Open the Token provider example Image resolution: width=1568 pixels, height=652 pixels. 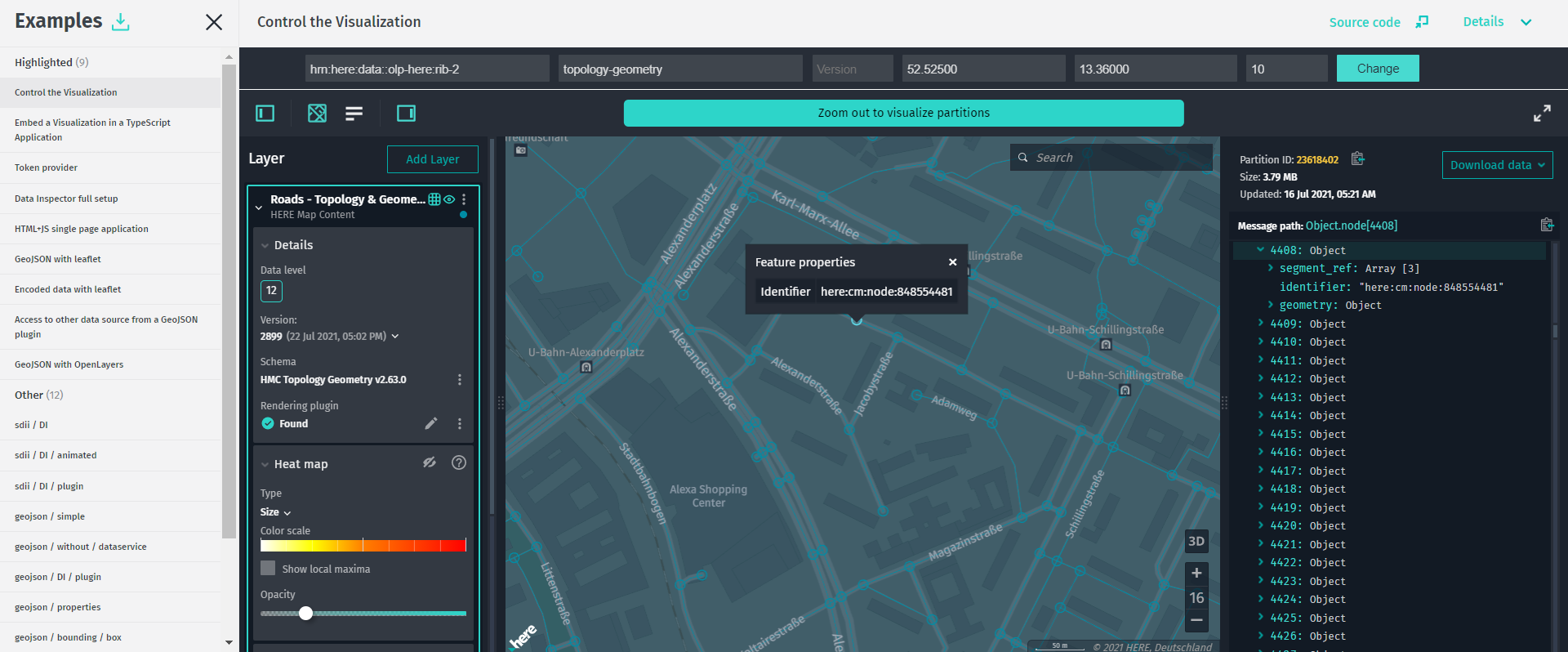click(110, 167)
